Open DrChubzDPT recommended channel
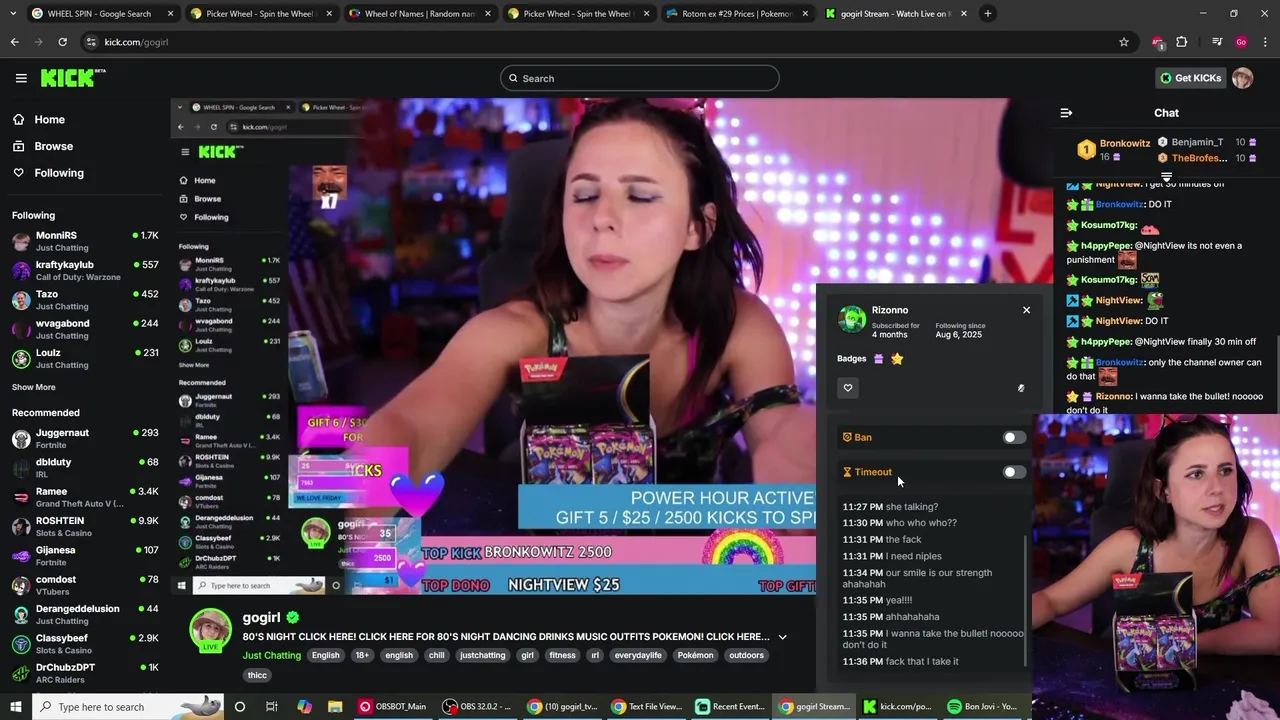Image resolution: width=1280 pixels, height=720 pixels. (85, 673)
